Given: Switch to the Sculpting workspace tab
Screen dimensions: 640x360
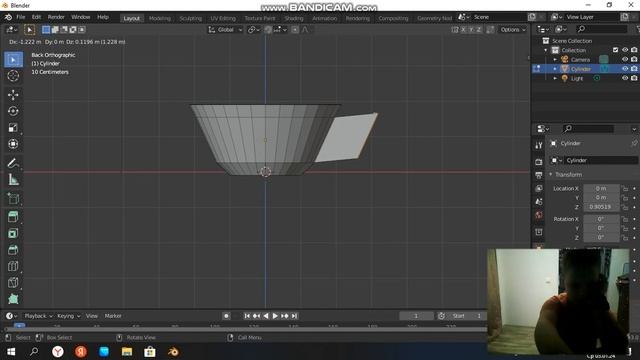Looking at the screenshot, I should click(x=191, y=18).
